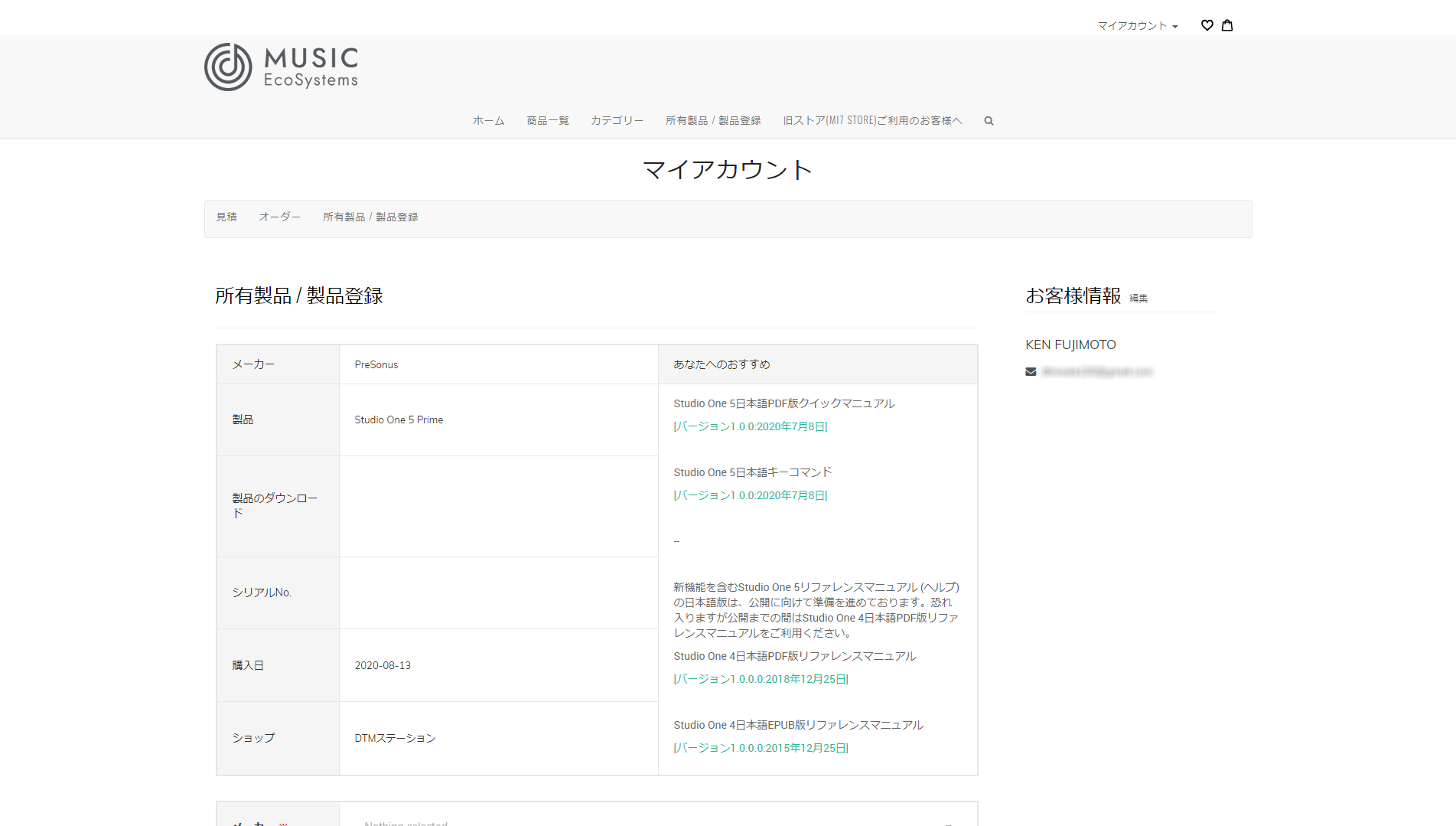The image size is (1456, 826).
Task: Switch to 所有製品 / 製品登録 account tab
Action: pyautogui.click(x=370, y=217)
